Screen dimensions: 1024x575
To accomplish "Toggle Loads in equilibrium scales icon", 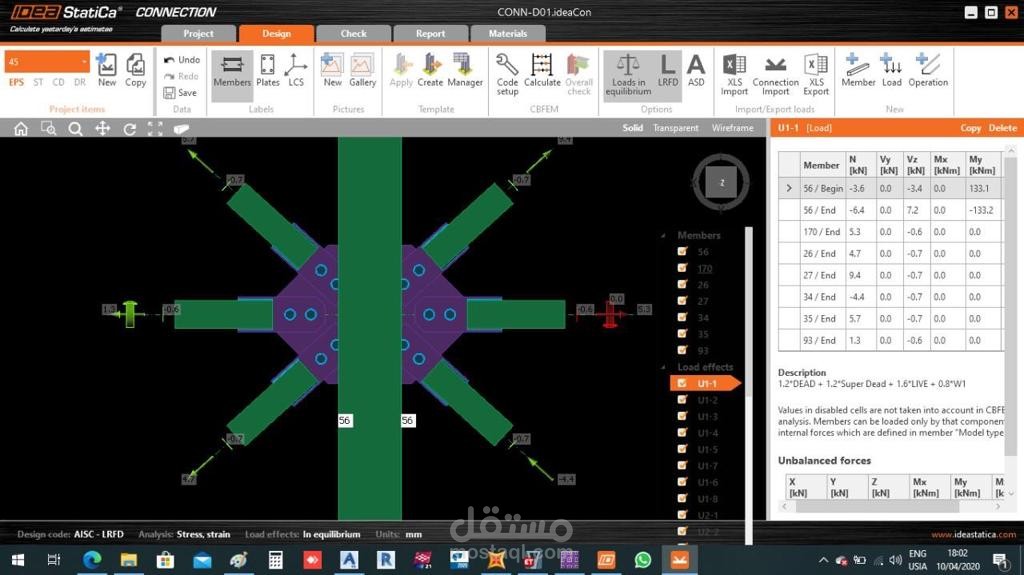I will (x=628, y=74).
